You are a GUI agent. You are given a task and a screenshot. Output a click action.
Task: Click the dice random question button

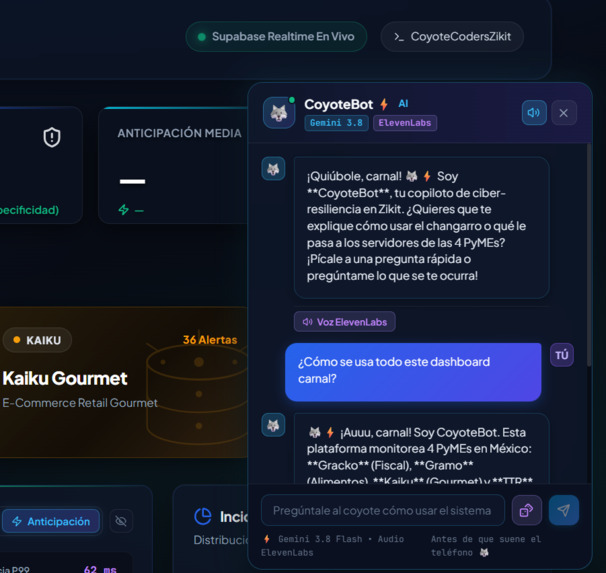[x=527, y=510]
